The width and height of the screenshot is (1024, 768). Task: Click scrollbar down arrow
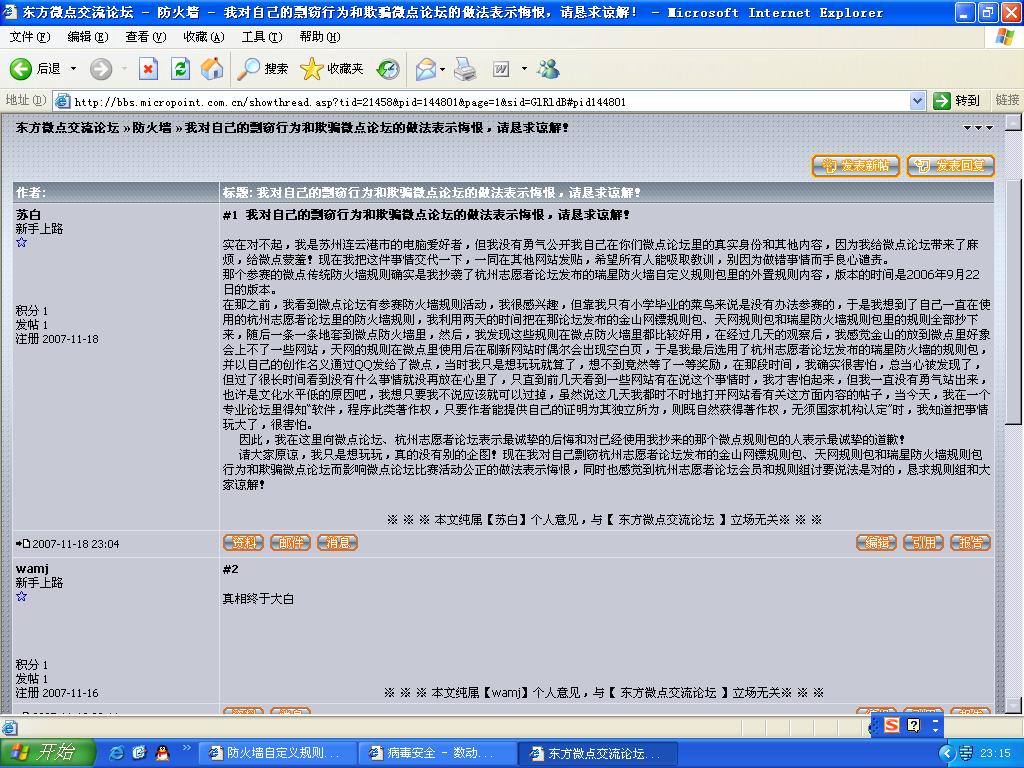pos(1013,706)
